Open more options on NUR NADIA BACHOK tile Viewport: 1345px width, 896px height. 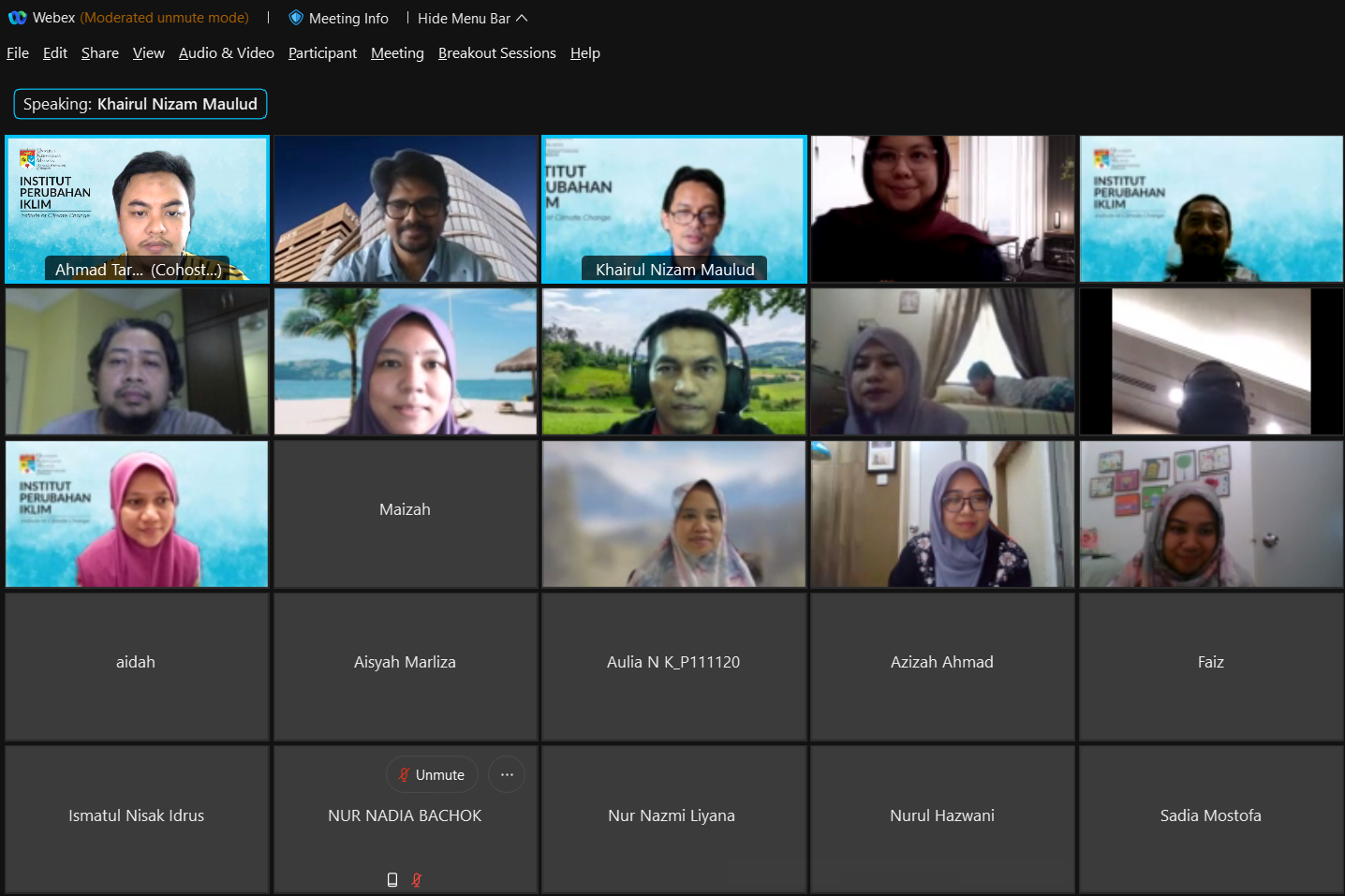click(x=507, y=774)
